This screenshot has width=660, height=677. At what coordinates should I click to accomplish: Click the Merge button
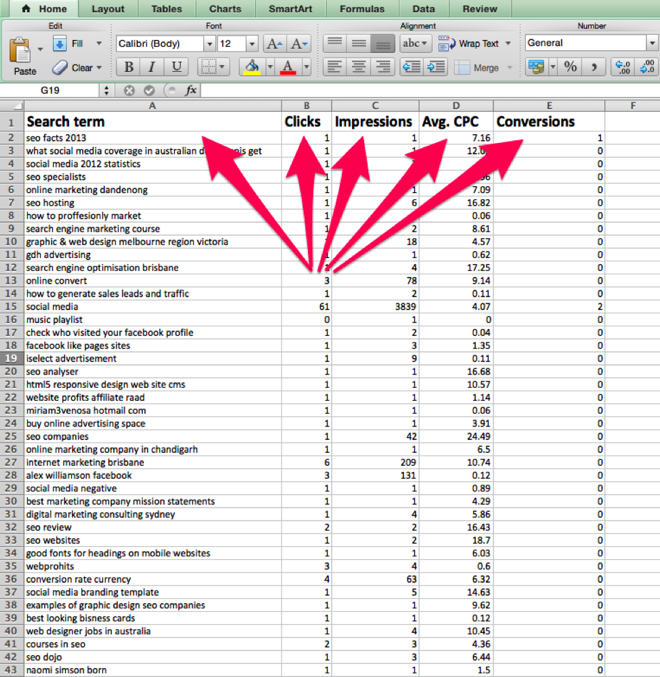pyautogui.click(x=477, y=68)
